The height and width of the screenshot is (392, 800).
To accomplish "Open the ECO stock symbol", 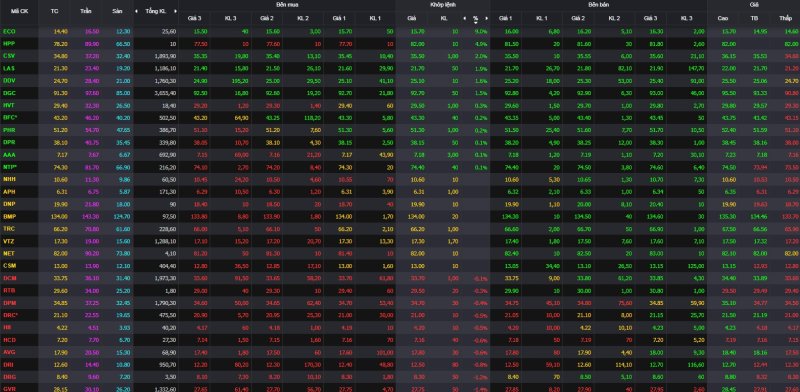I will (x=9, y=31).
